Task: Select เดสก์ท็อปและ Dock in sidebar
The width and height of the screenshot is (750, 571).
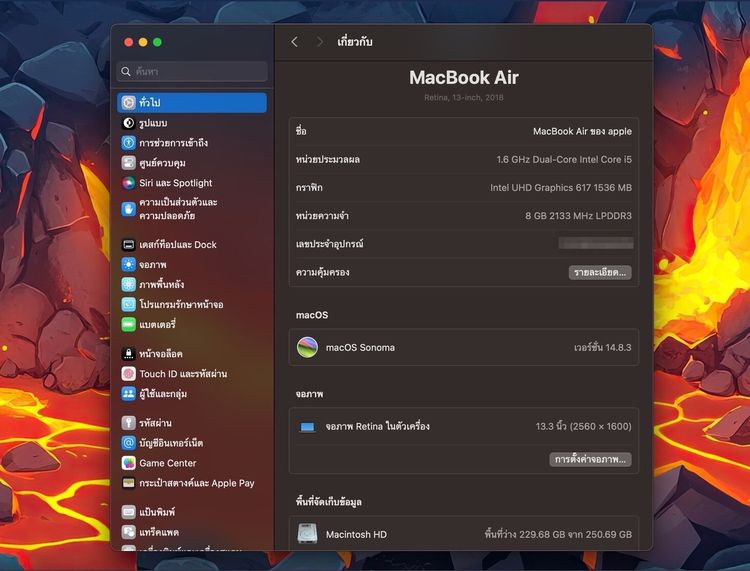Action: [177, 245]
